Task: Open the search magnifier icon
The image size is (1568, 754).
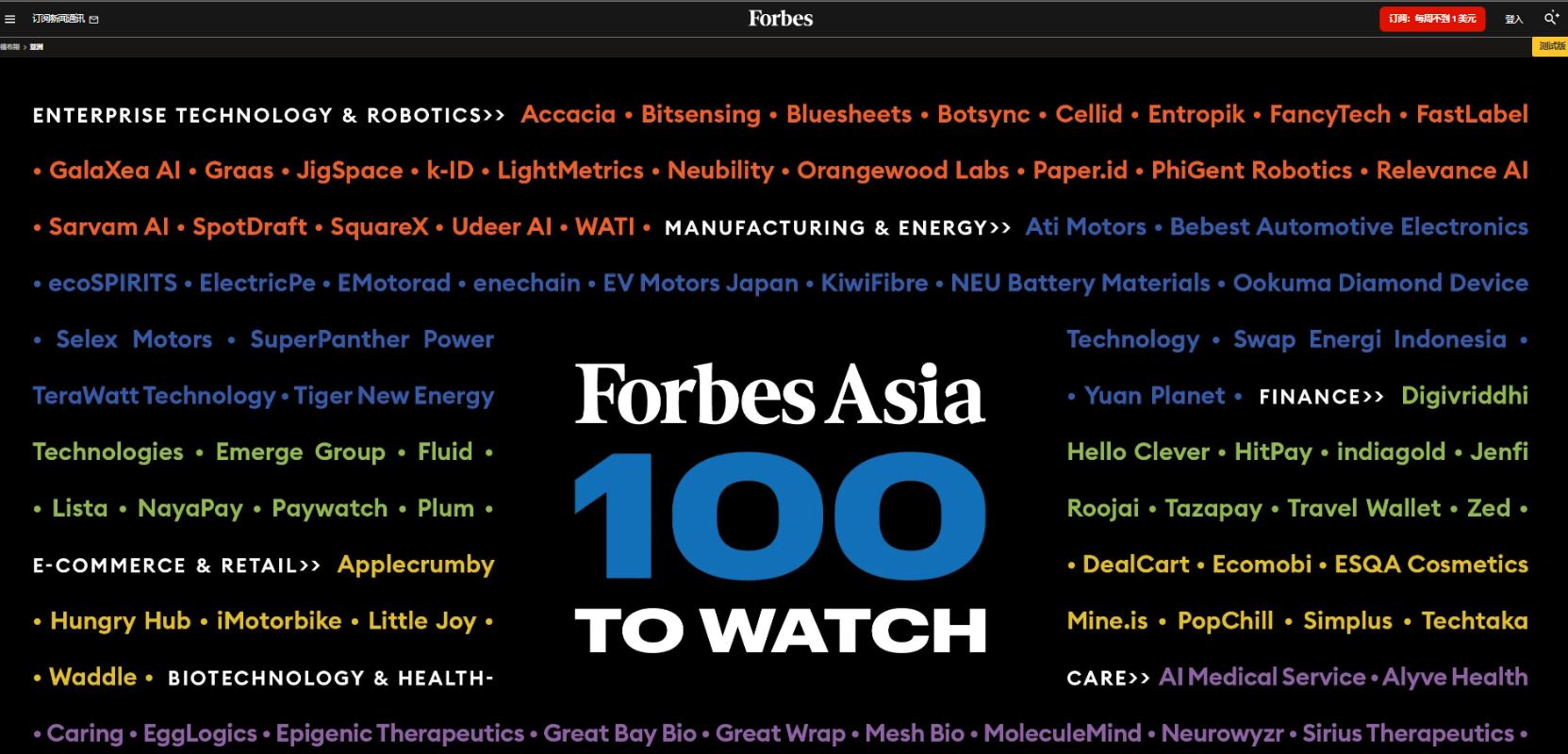Action: coord(1550,18)
